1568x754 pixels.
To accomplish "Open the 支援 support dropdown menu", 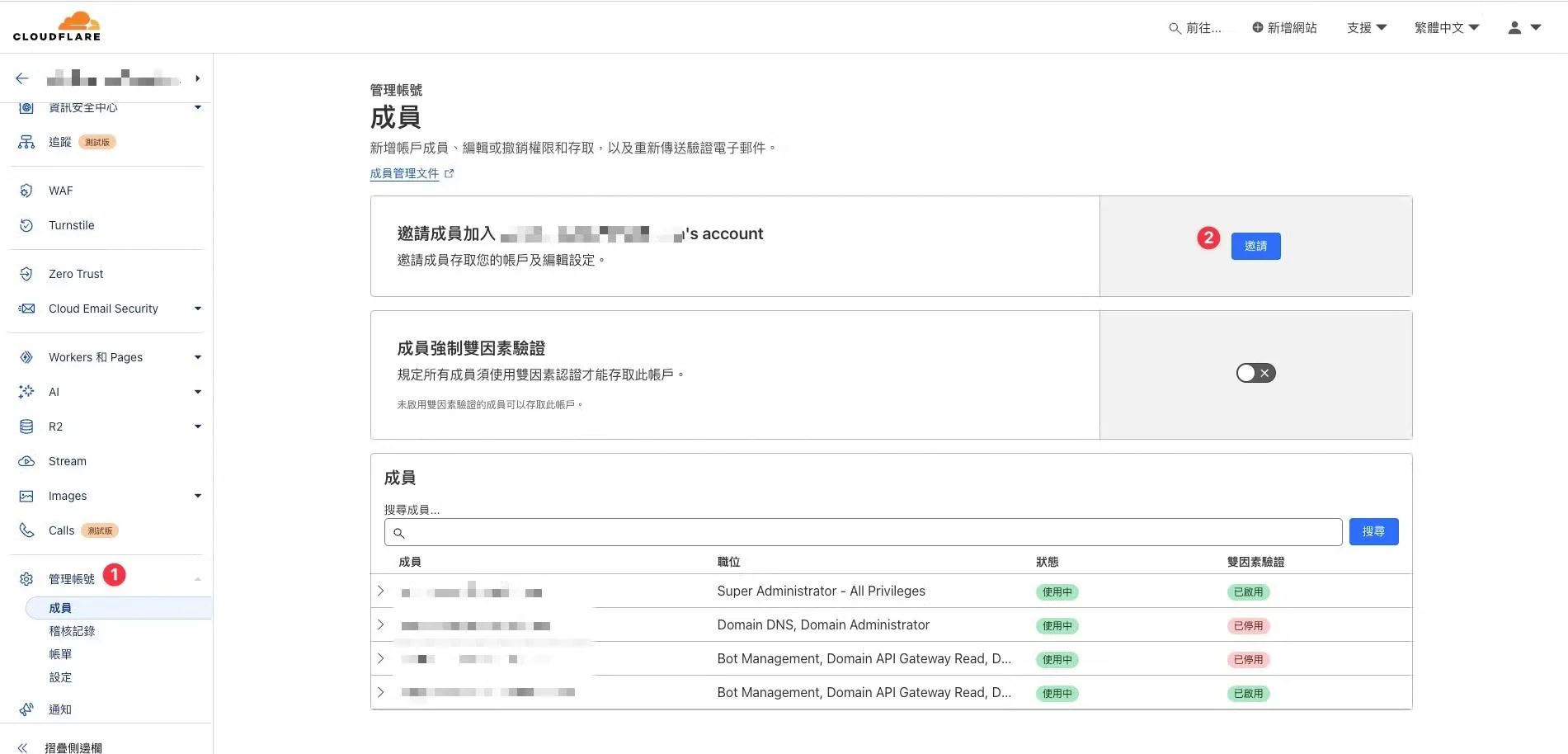I will click(1366, 28).
